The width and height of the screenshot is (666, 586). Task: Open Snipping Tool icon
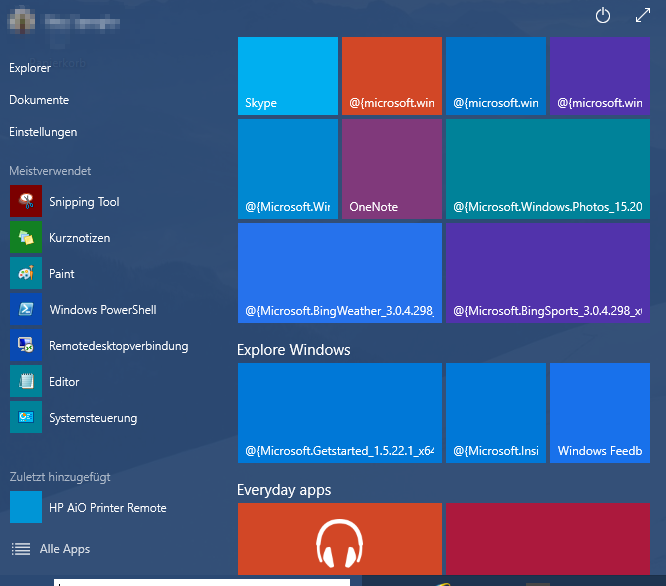pyautogui.click(x=26, y=201)
